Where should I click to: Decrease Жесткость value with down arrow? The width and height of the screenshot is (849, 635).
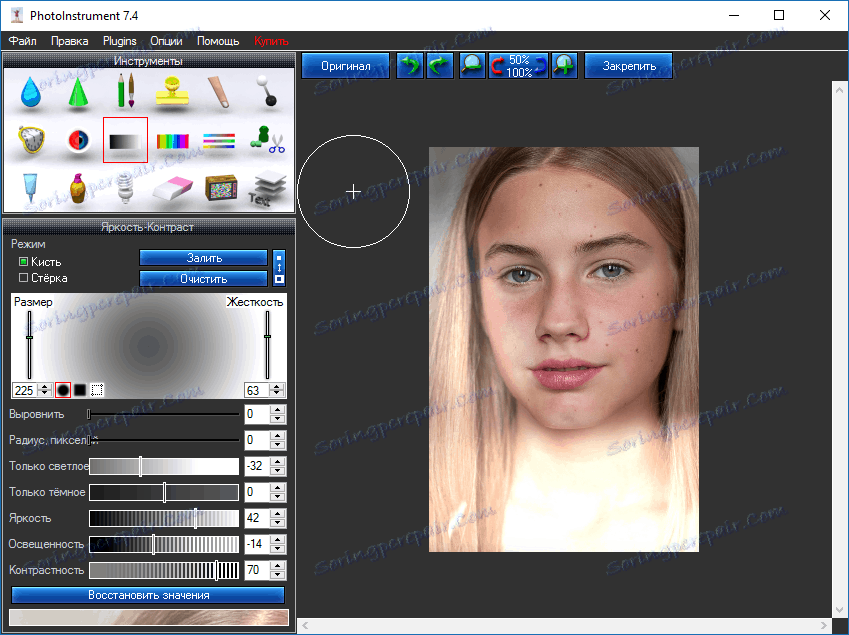(278, 394)
